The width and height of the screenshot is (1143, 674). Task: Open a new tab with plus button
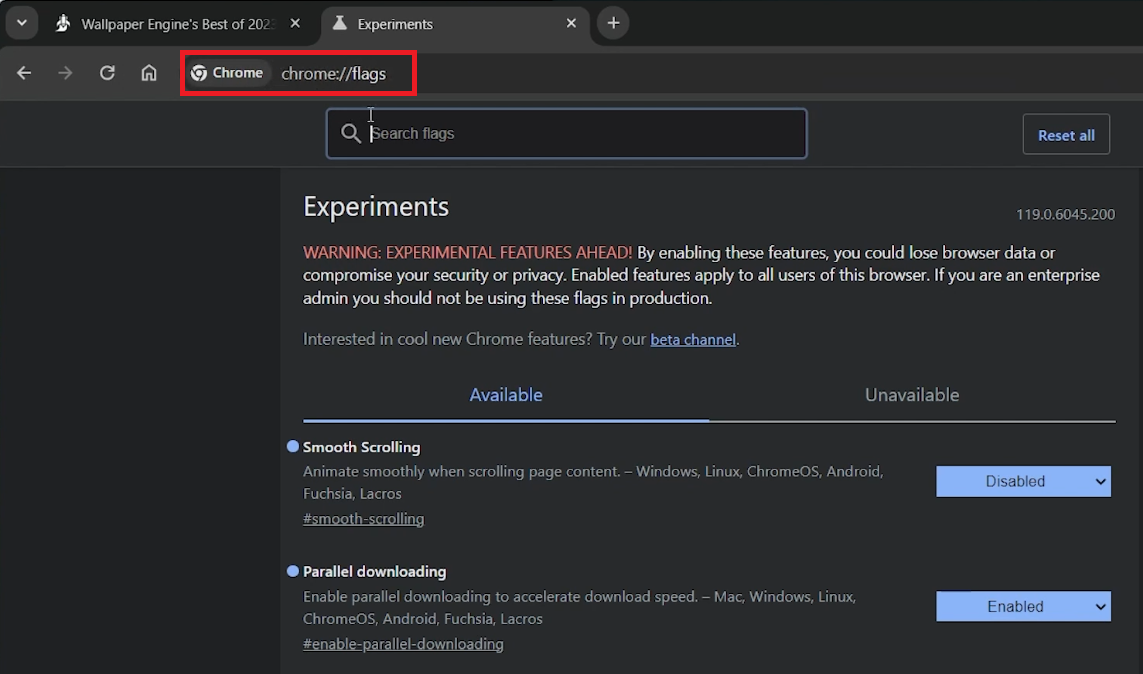click(x=613, y=23)
